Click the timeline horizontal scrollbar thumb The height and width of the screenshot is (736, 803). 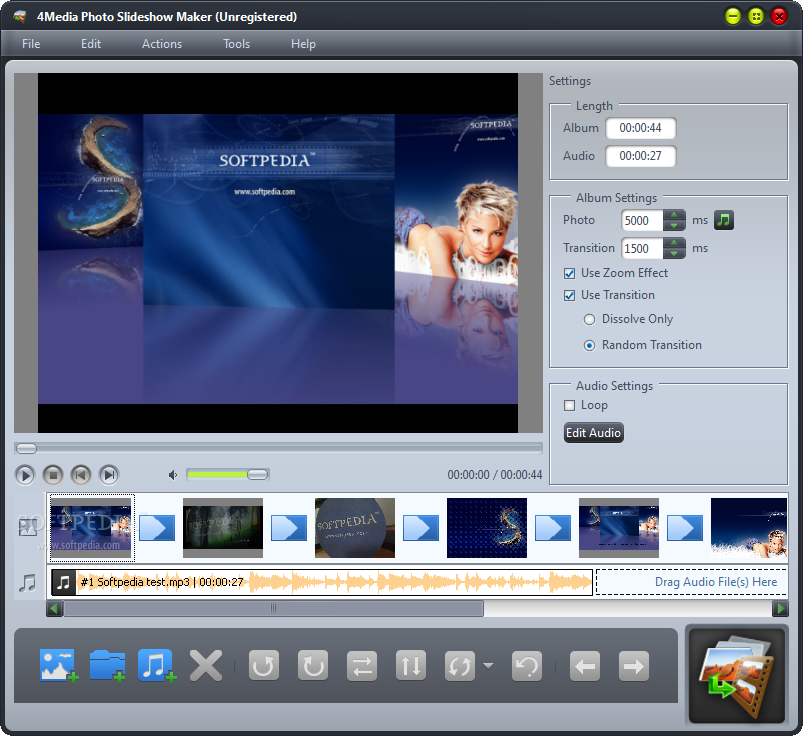pyautogui.click(x=273, y=608)
